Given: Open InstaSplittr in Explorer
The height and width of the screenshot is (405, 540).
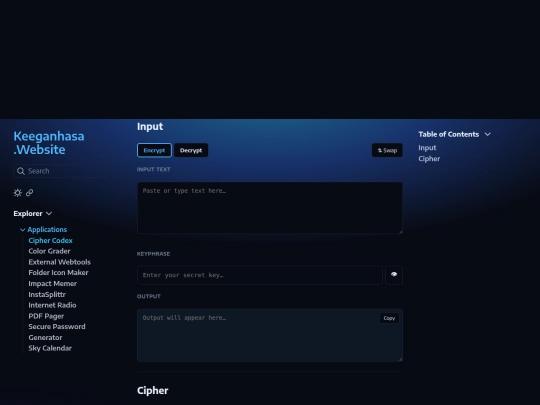Looking at the screenshot, I should pyautogui.click(x=47, y=294).
